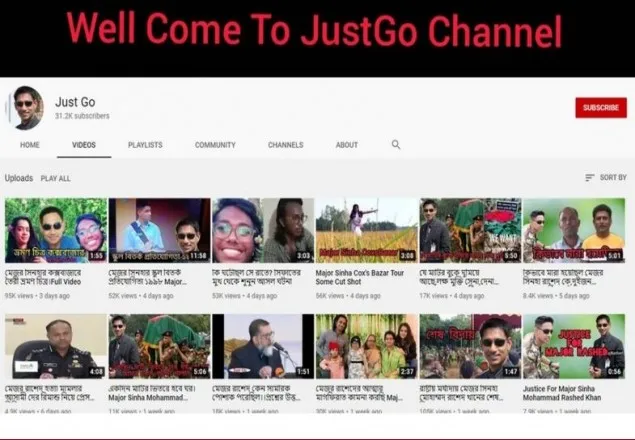View the About tab

coord(347,145)
